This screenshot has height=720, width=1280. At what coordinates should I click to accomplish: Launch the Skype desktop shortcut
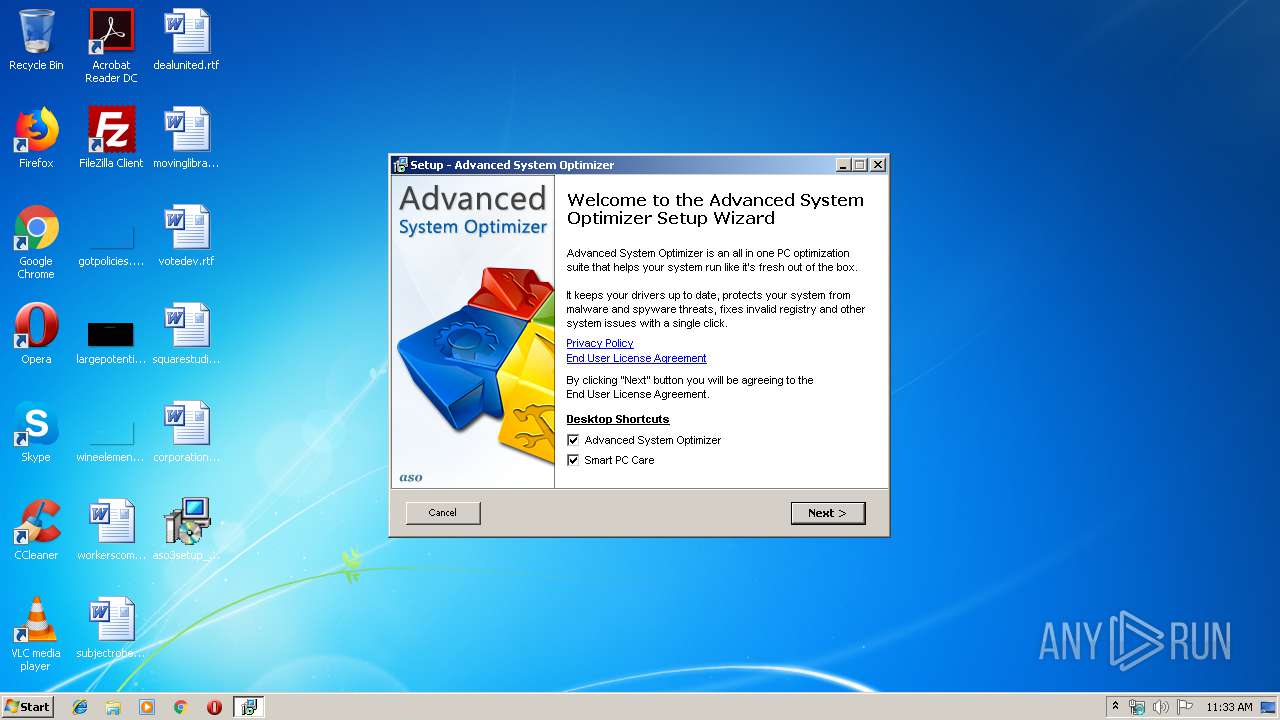36,432
